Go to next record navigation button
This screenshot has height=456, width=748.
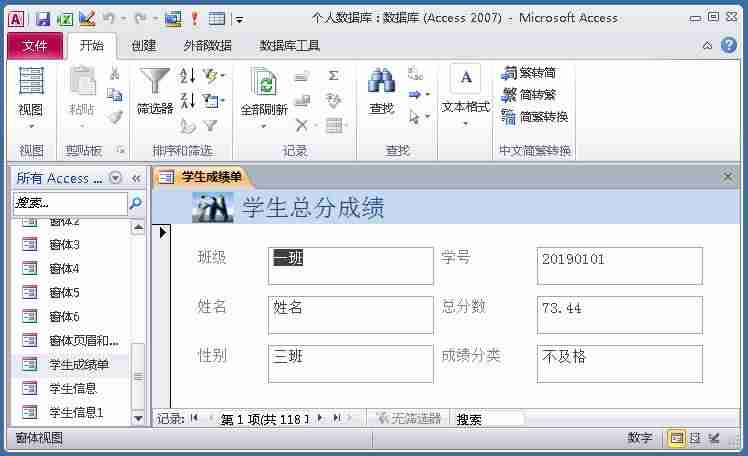(x=320, y=418)
